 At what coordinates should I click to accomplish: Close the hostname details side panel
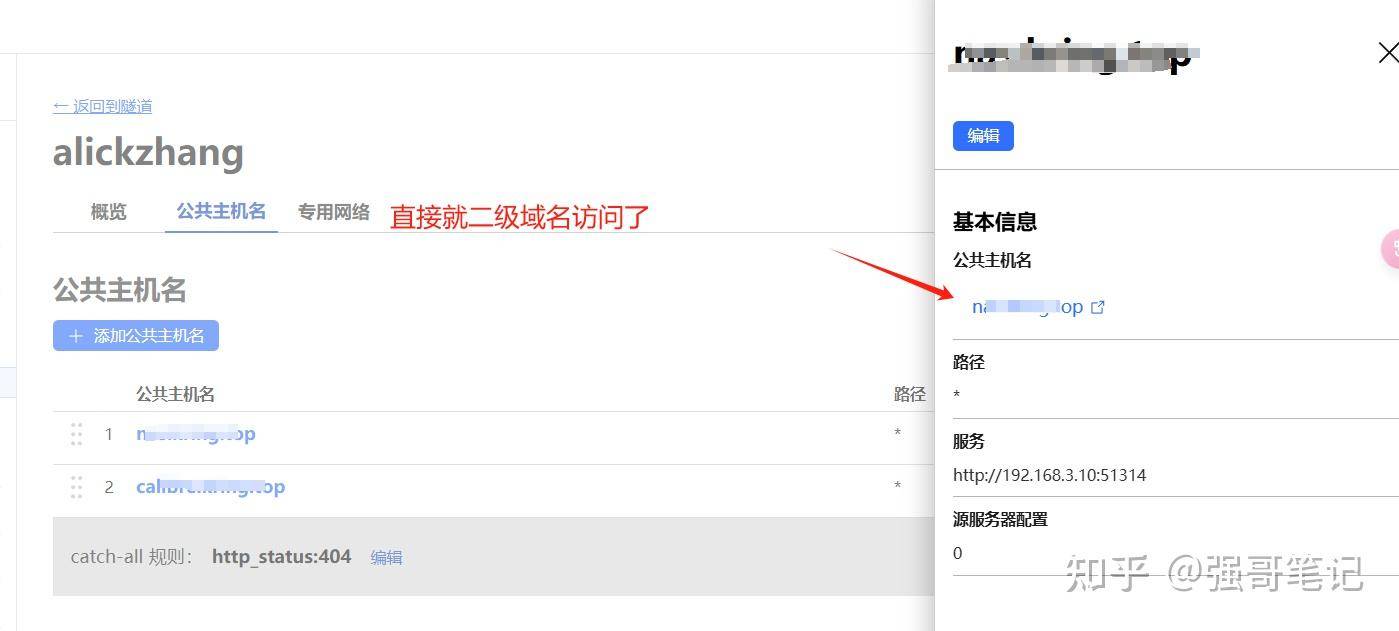tap(1388, 53)
